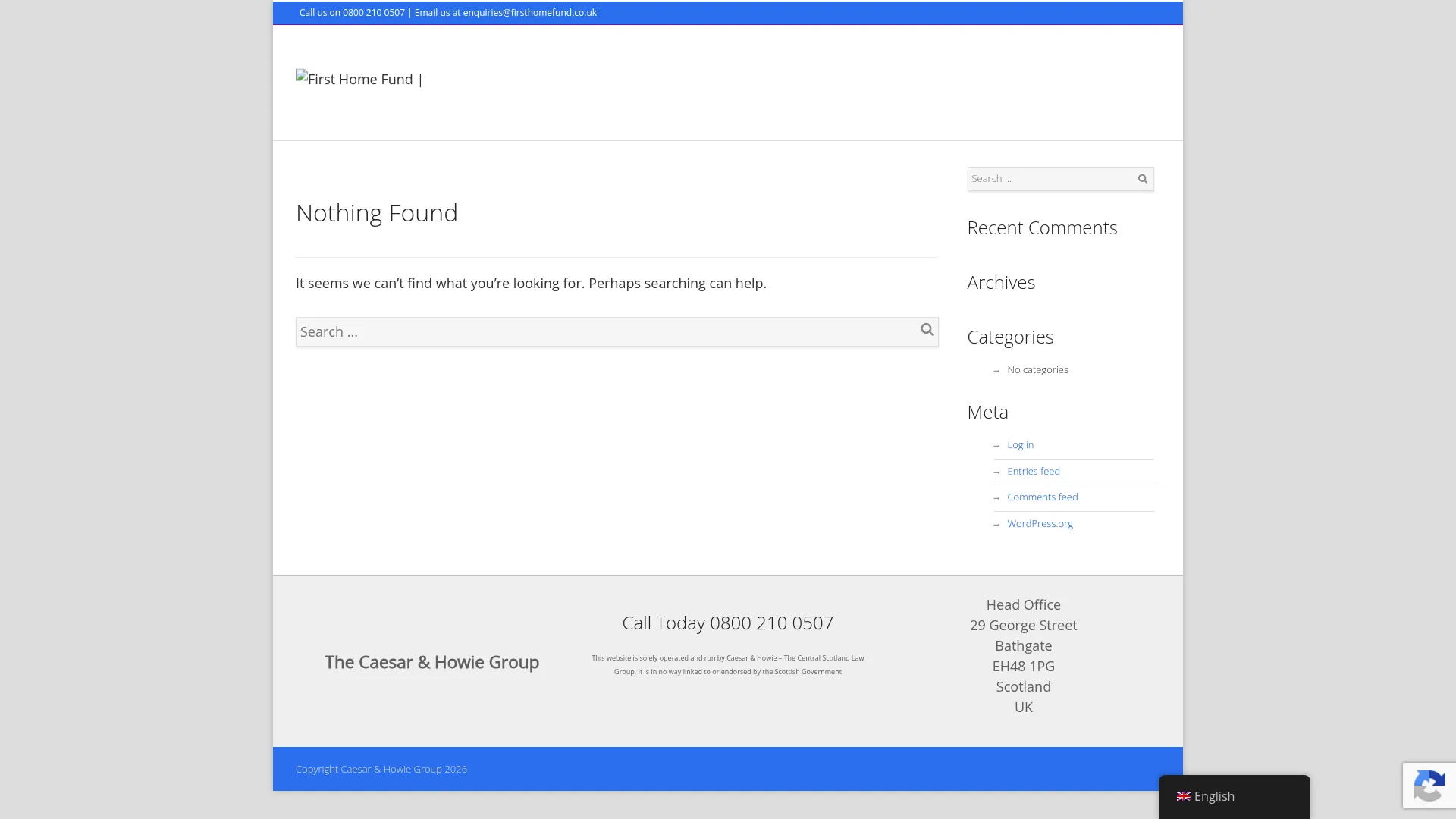Click the footer disclaimer about Scottish Government

(x=727, y=665)
